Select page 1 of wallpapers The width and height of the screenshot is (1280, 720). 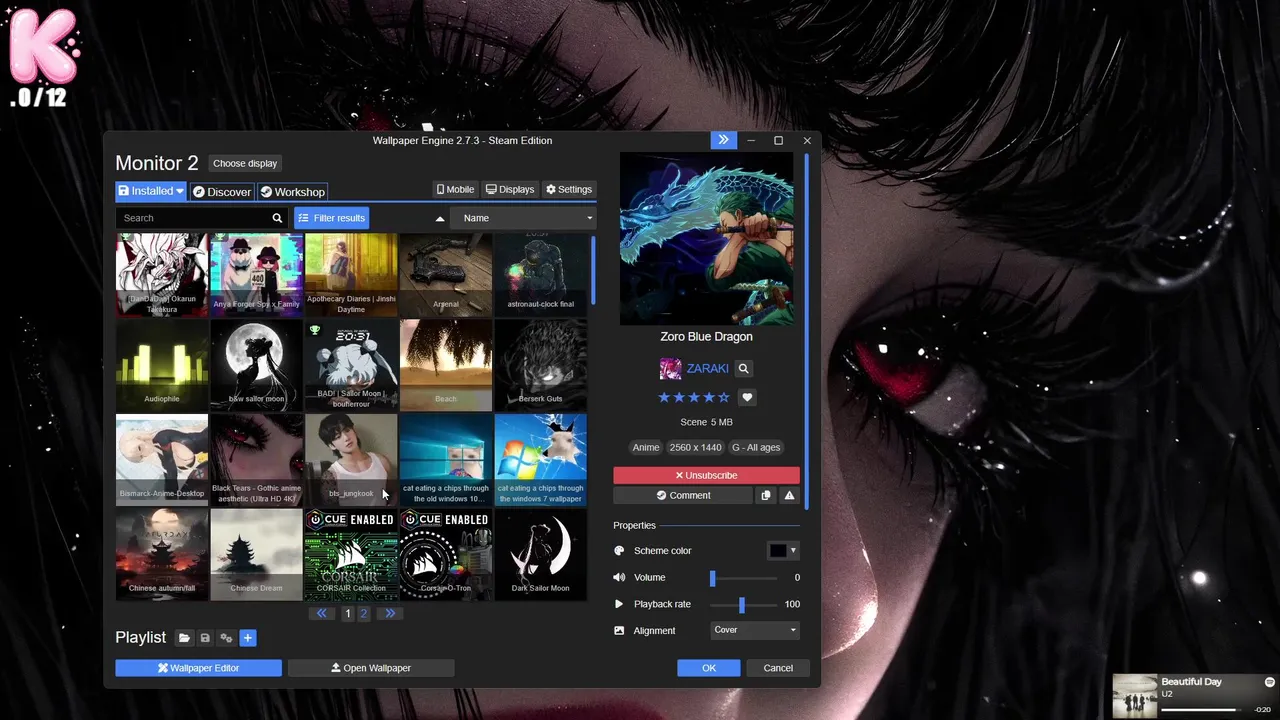pyautogui.click(x=347, y=613)
